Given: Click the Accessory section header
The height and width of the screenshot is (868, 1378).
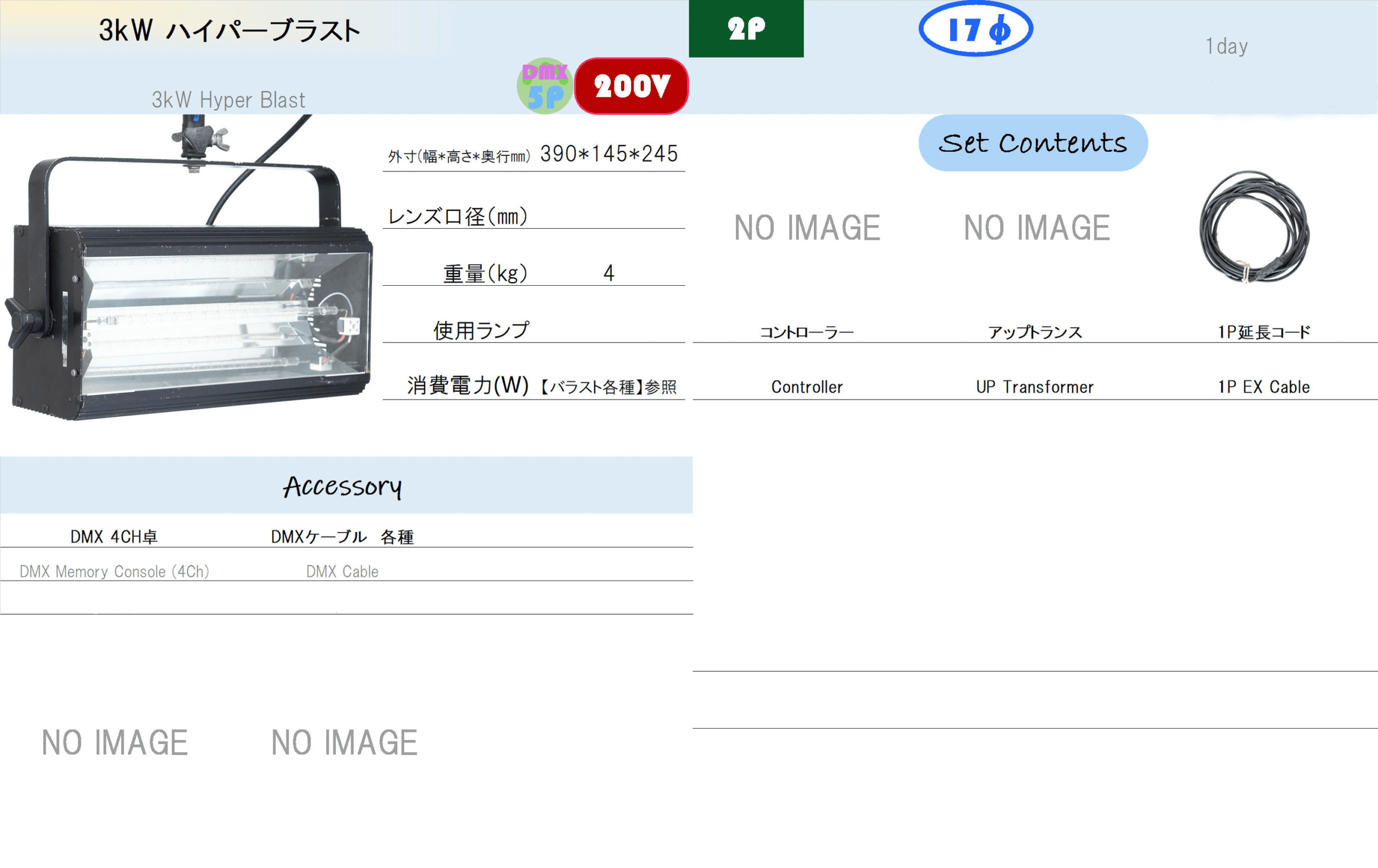Looking at the screenshot, I should click(x=343, y=486).
